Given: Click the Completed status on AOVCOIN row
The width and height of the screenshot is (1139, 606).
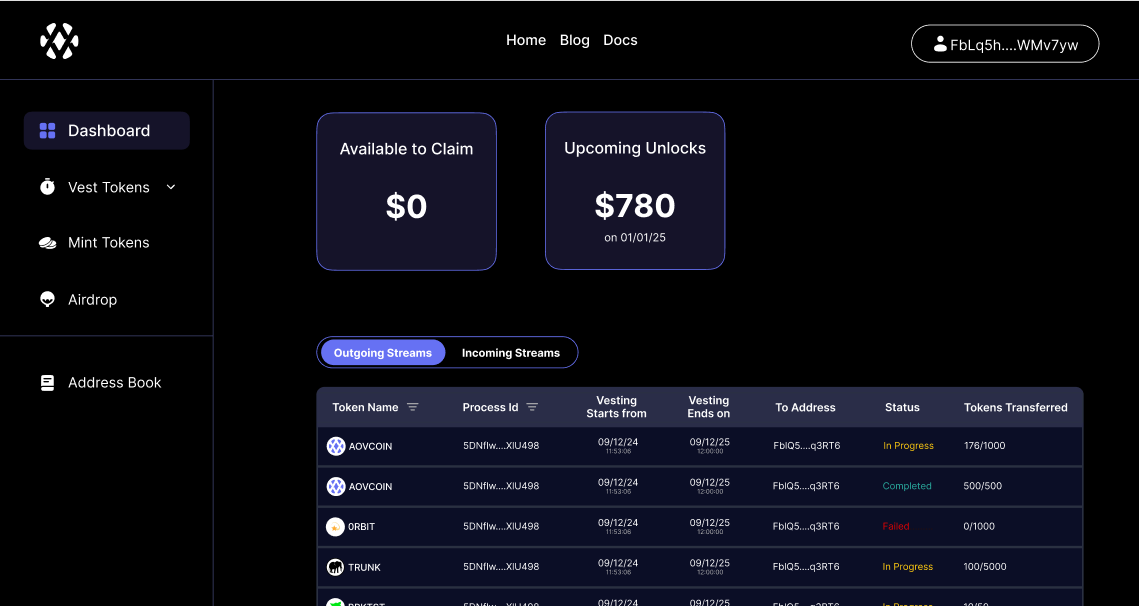Looking at the screenshot, I should coord(907,486).
